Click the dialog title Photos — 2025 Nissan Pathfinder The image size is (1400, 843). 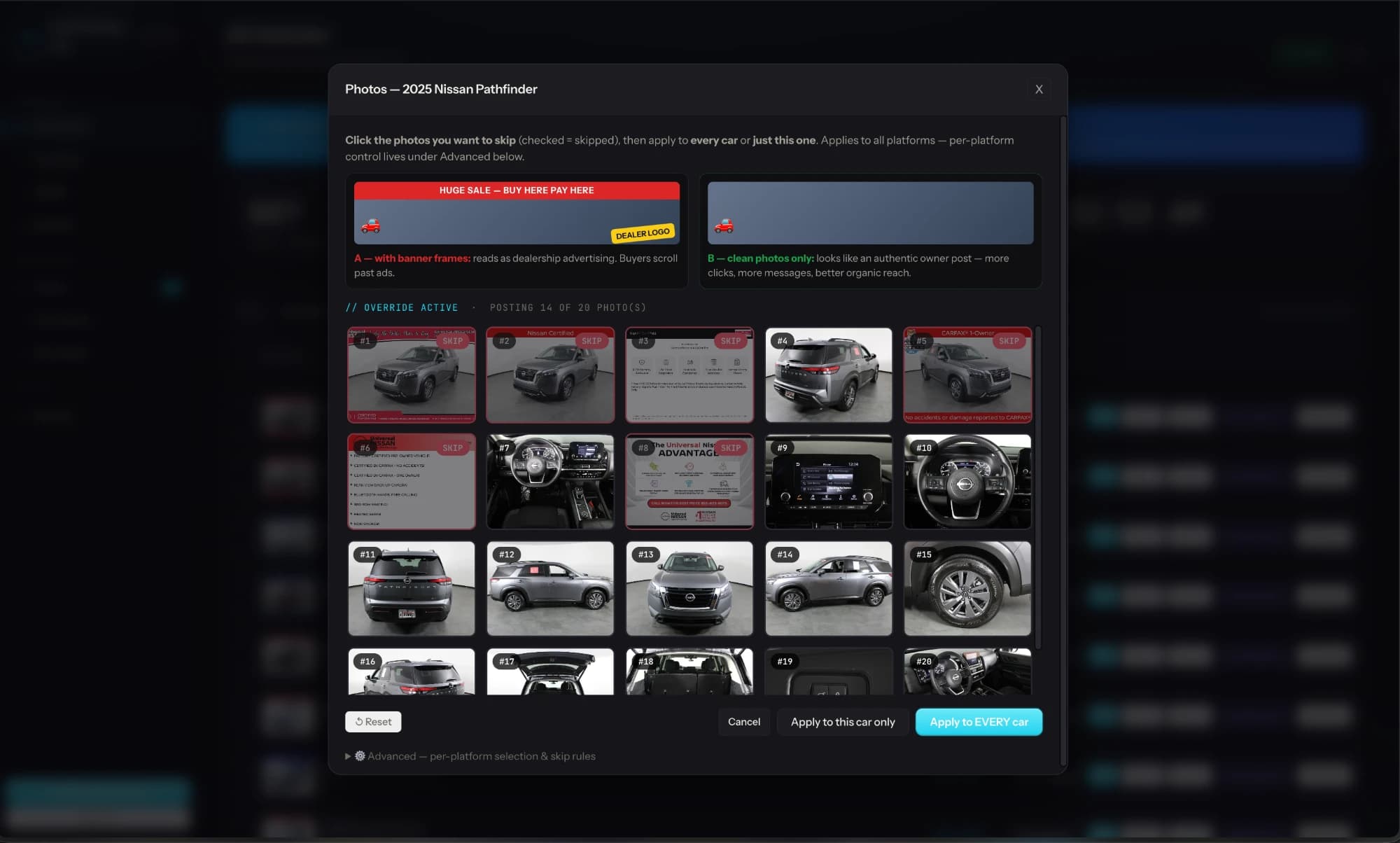[441, 89]
